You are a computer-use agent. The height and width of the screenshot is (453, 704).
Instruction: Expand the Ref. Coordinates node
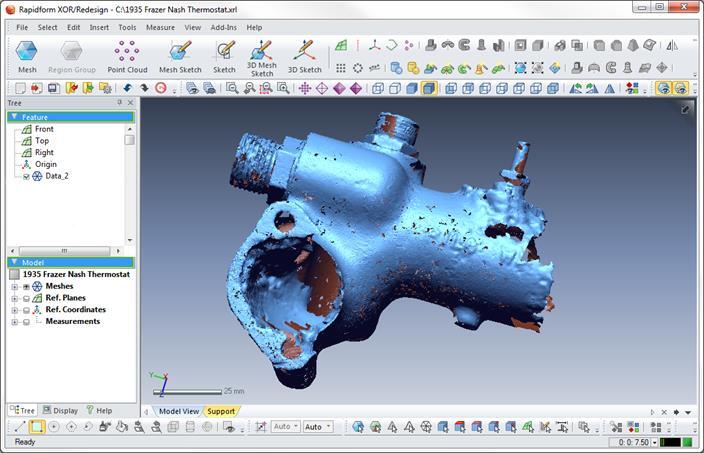[14, 310]
